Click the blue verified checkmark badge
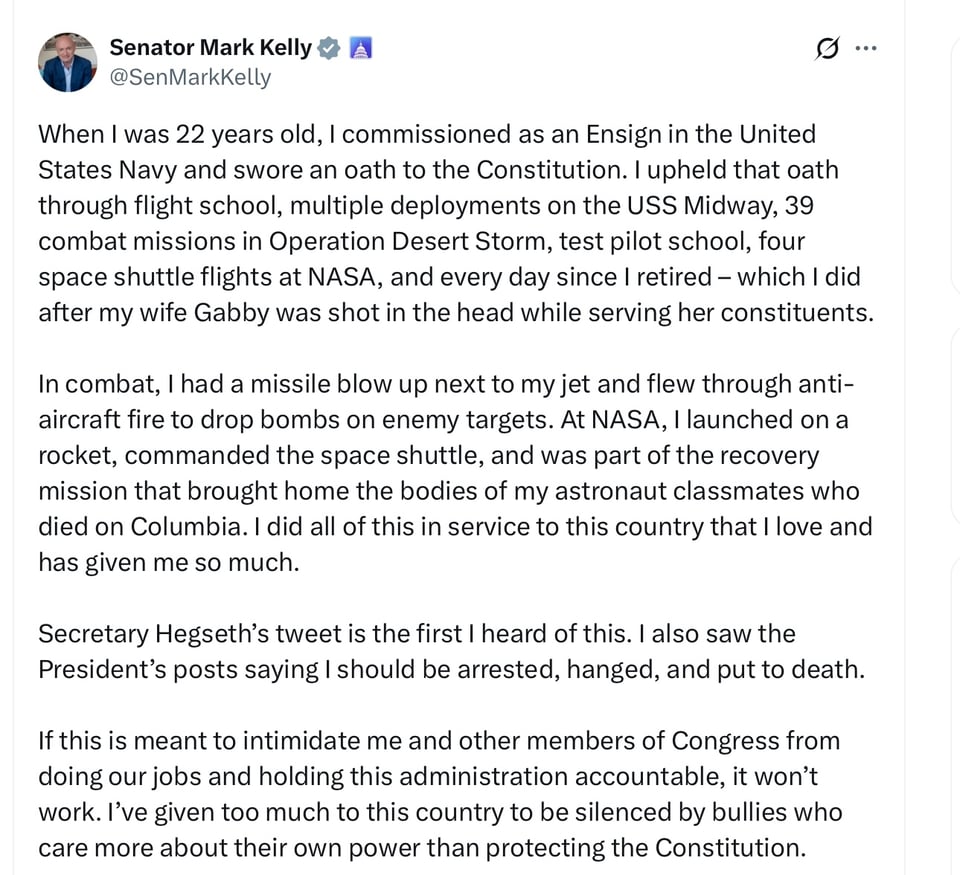 (x=328, y=46)
